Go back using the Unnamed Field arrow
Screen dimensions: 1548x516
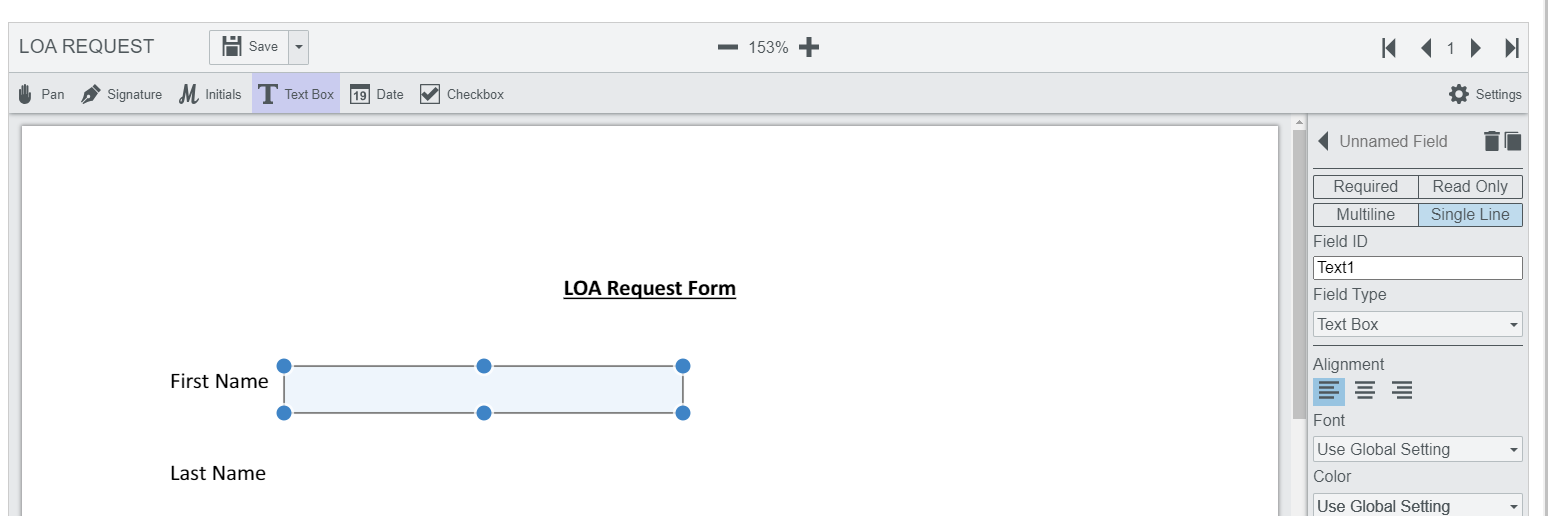(1323, 141)
